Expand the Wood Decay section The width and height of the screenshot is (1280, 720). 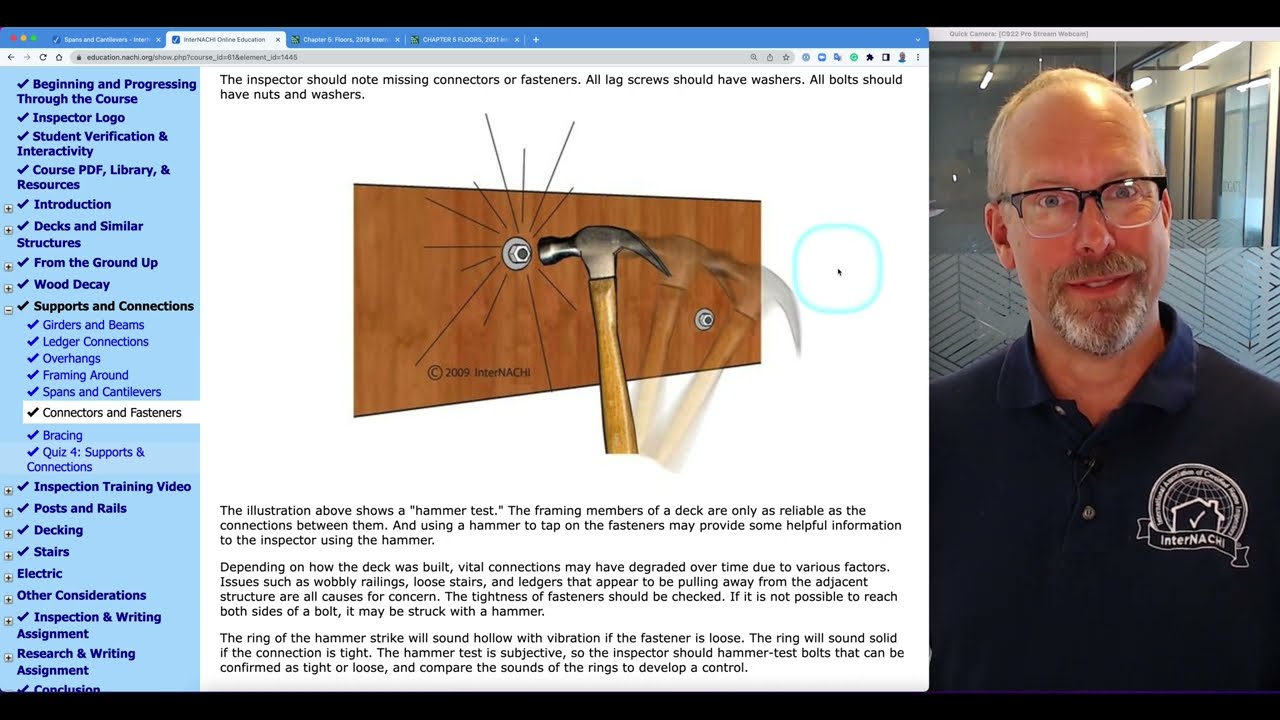click(x=9, y=288)
